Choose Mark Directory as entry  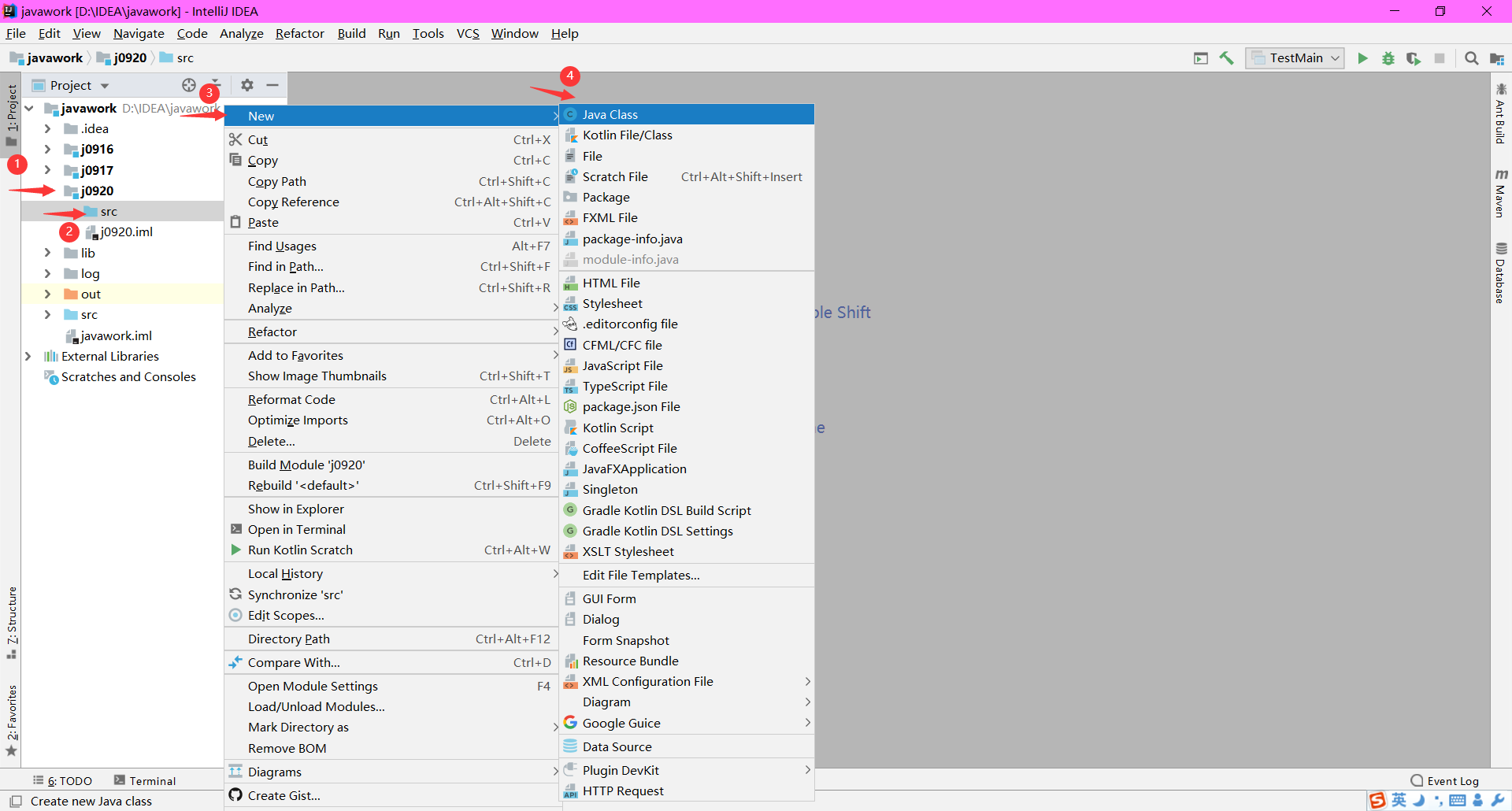coord(391,727)
